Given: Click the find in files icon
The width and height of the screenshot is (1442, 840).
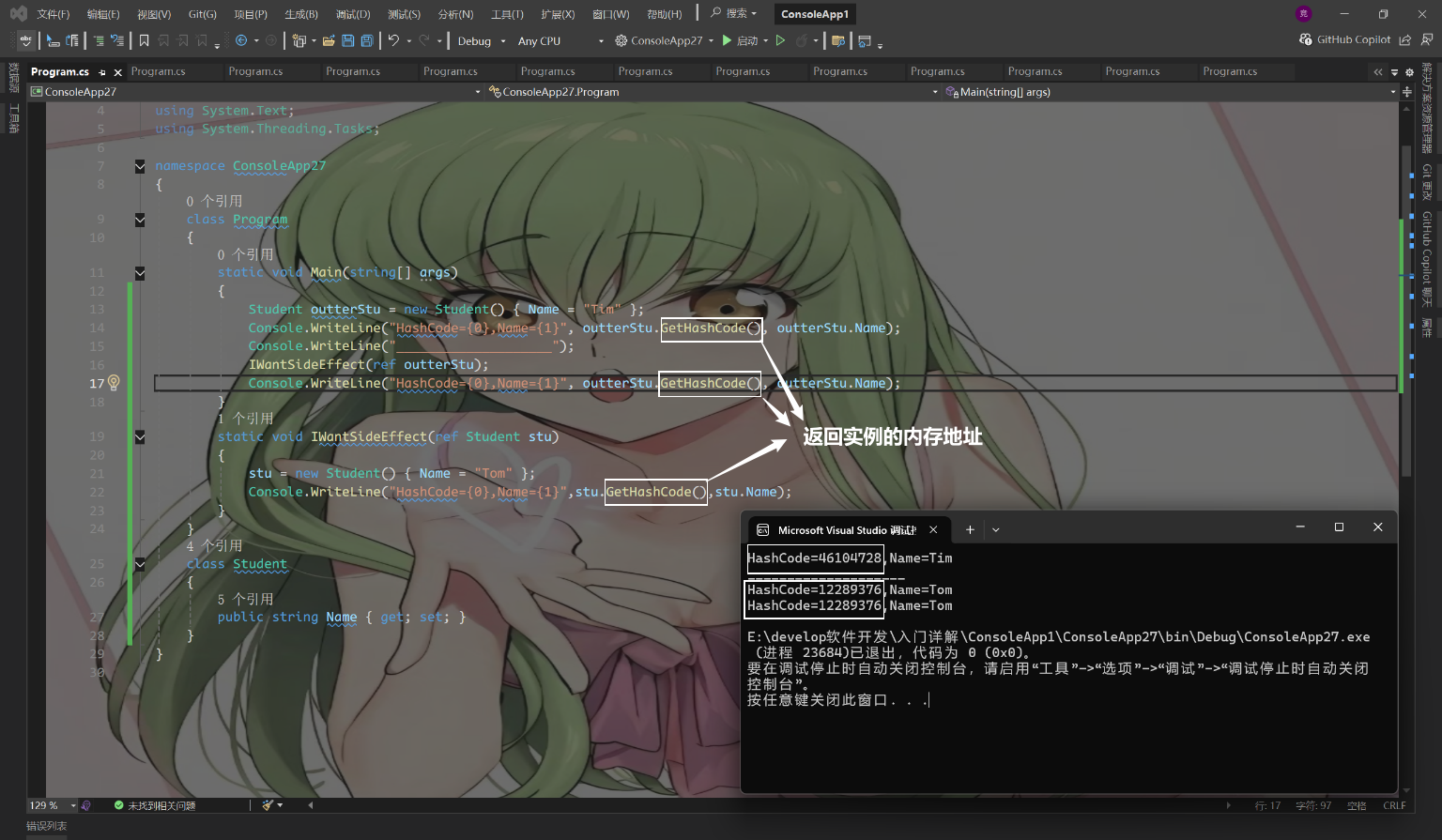Looking at the screenshot, I should coord(838,40).
